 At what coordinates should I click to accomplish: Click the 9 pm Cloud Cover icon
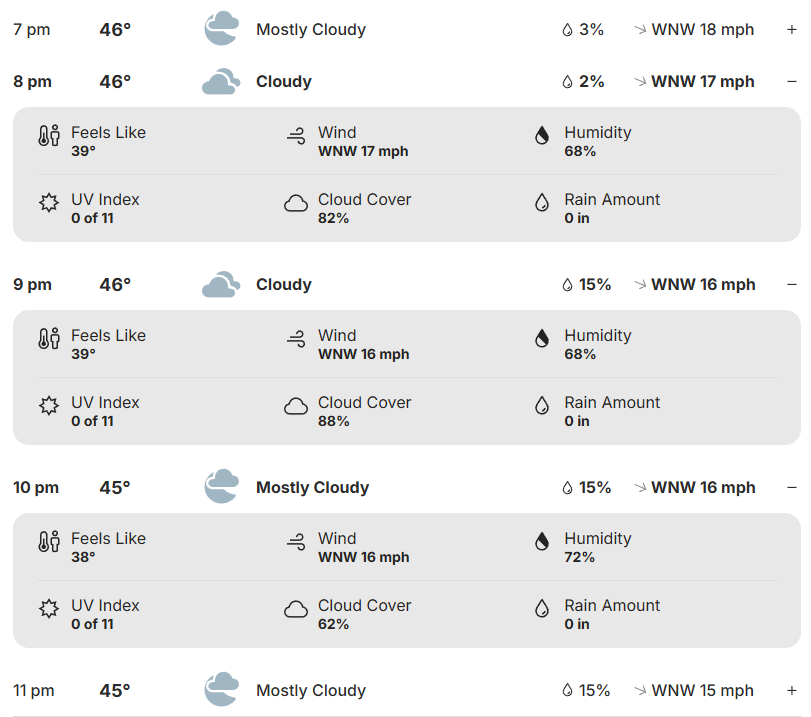click(296, 406)
